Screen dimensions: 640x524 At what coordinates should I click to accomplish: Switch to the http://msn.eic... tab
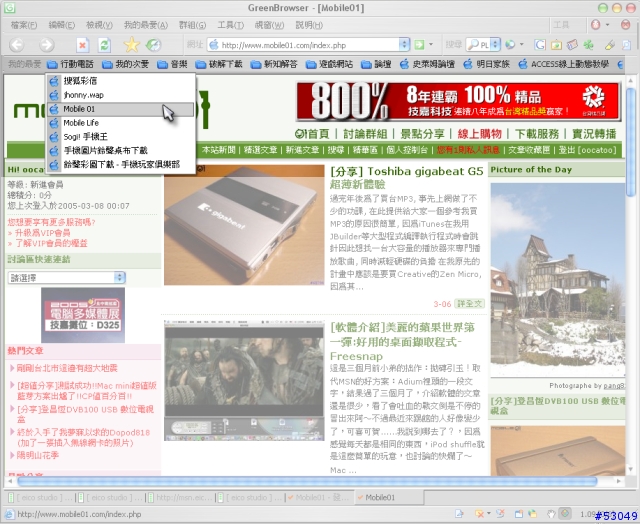[181, 497]
